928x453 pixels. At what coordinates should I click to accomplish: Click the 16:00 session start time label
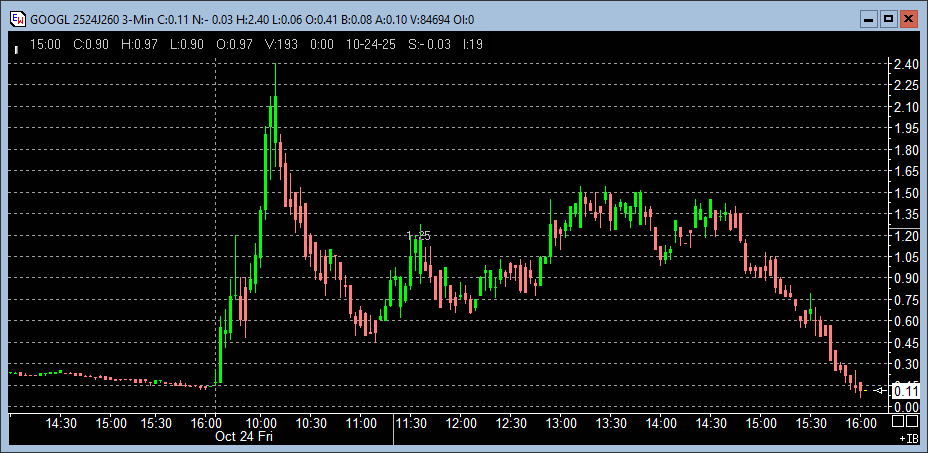206,423
